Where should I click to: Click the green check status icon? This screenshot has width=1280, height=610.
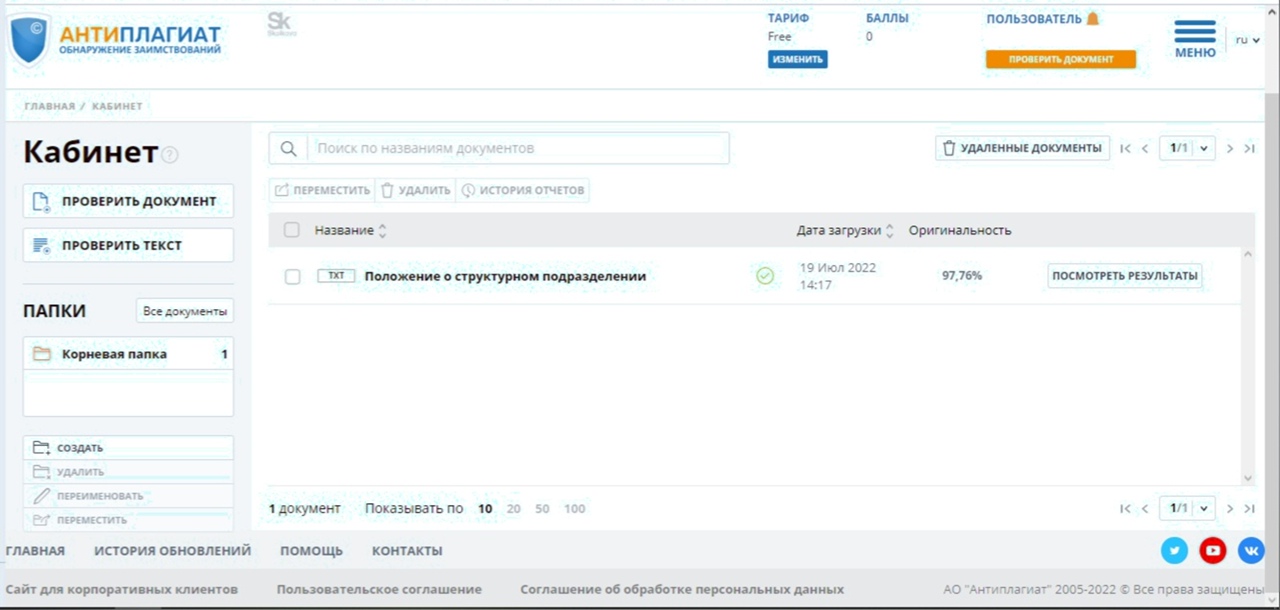[x=765, y=276]
